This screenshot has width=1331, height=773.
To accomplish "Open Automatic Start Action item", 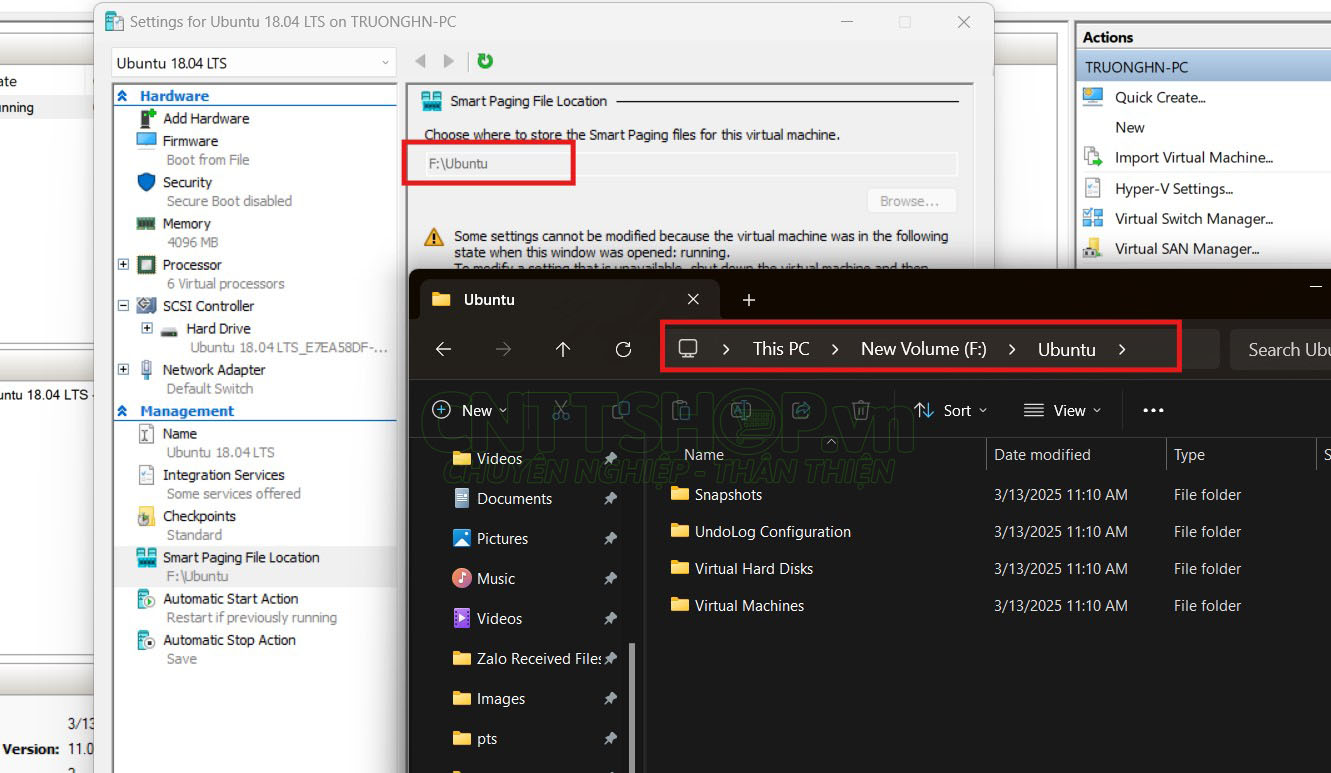I will [x=231, y=598].
